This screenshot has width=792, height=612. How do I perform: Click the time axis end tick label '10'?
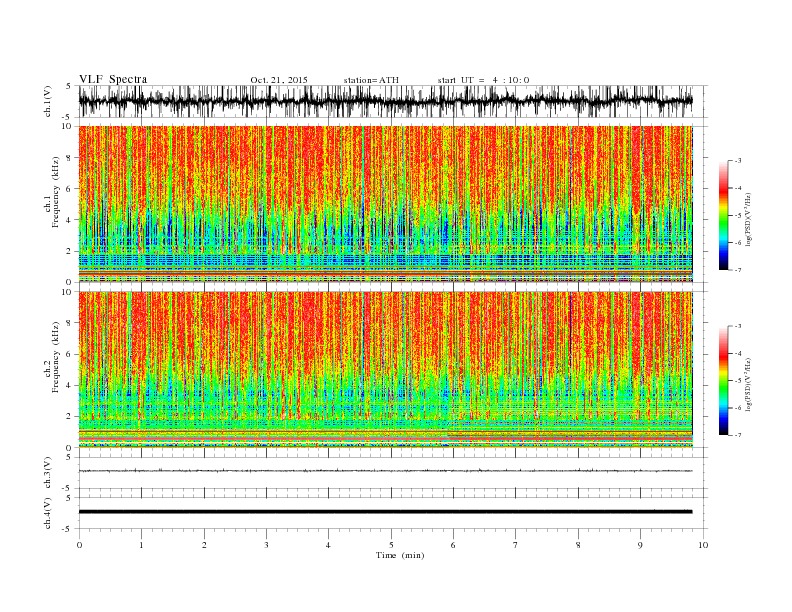point(703,545)
